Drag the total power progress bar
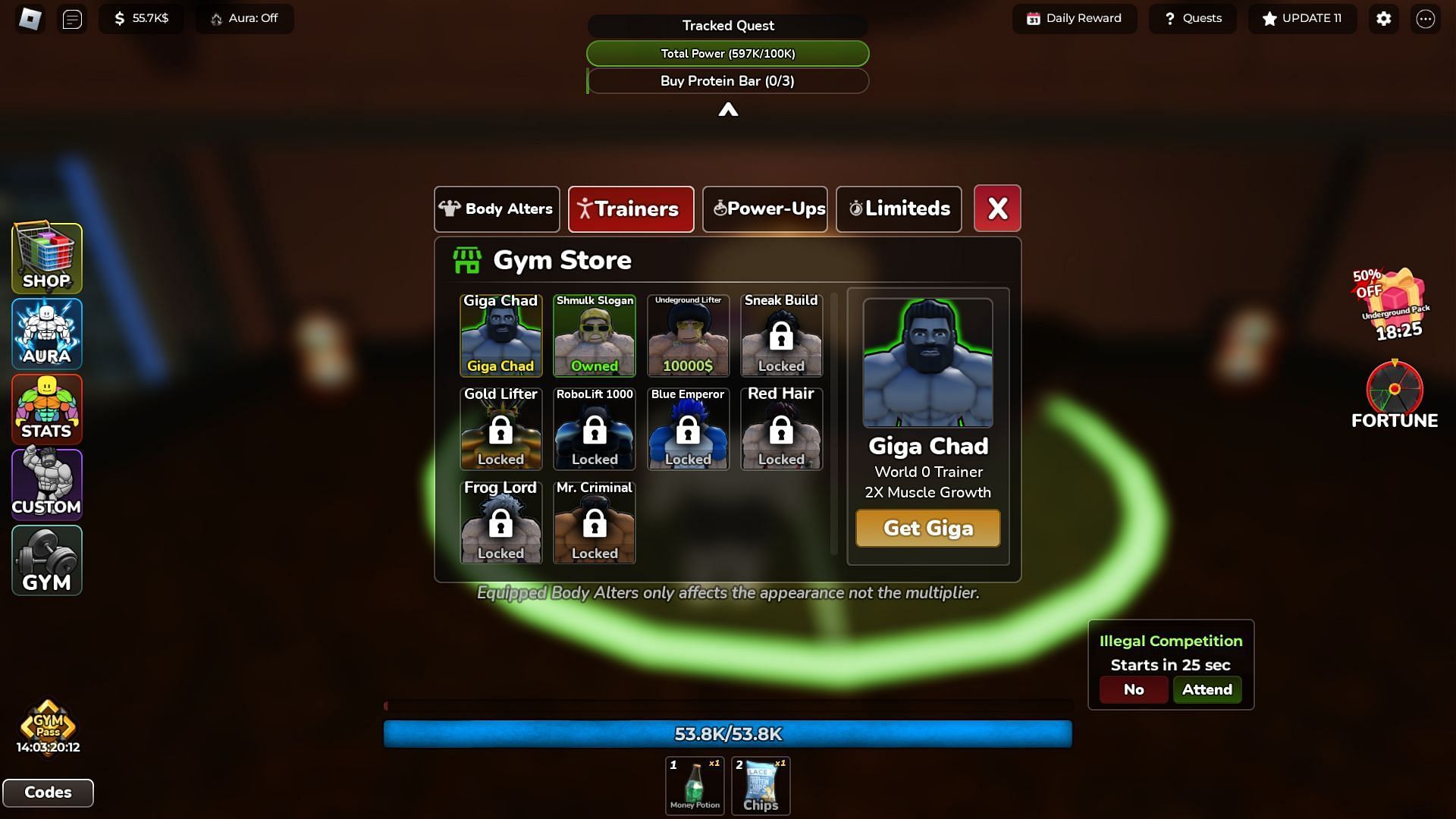 (x=727, y=53)
